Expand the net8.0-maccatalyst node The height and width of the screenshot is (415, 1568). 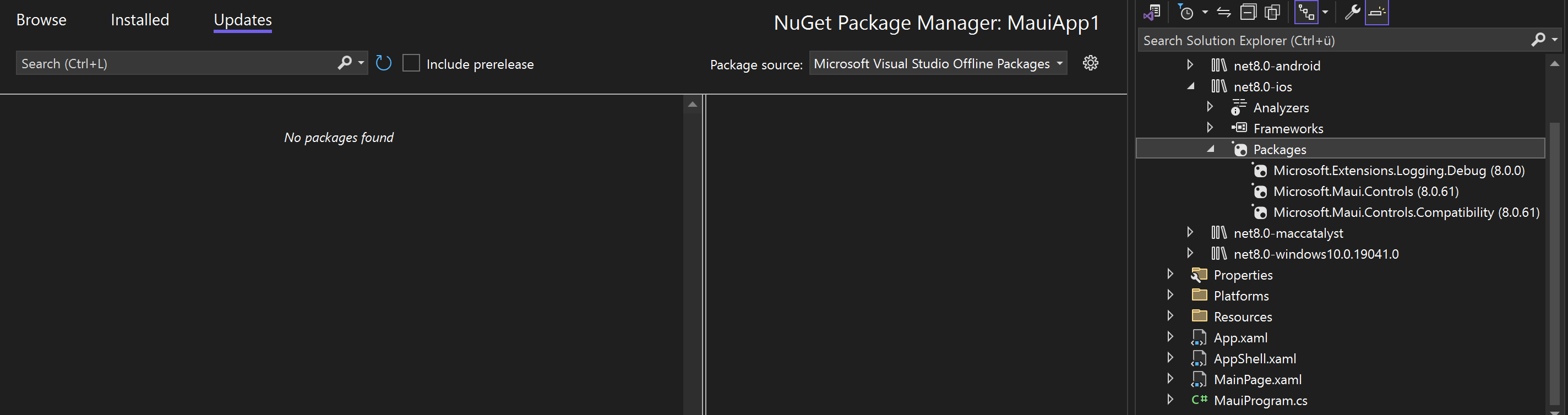click(x=1189, y=232)
